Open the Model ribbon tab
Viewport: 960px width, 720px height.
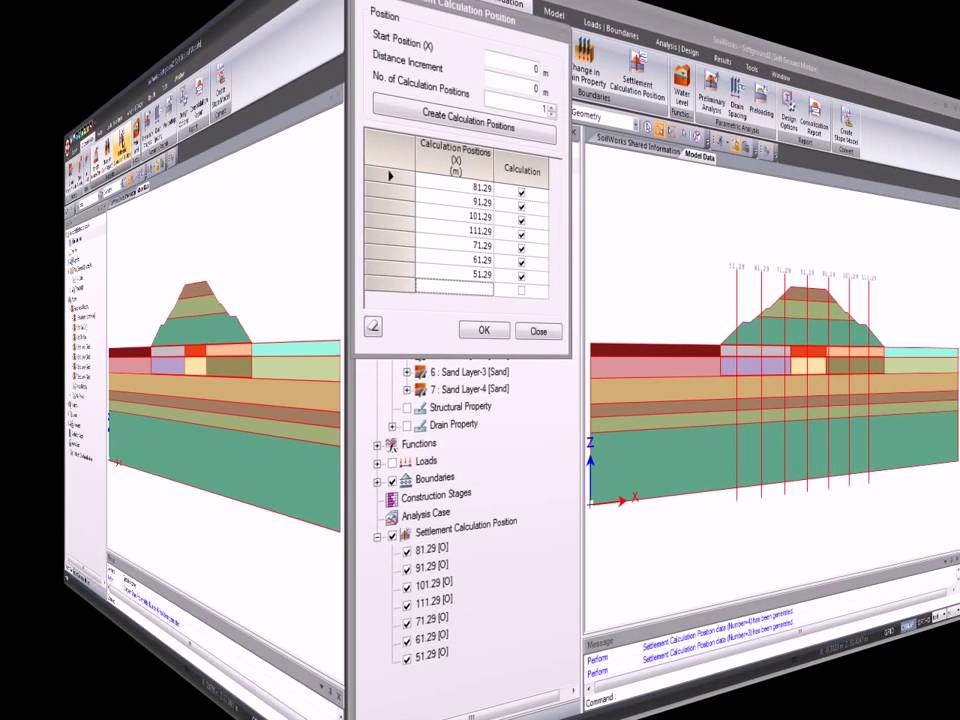(553, 13)
